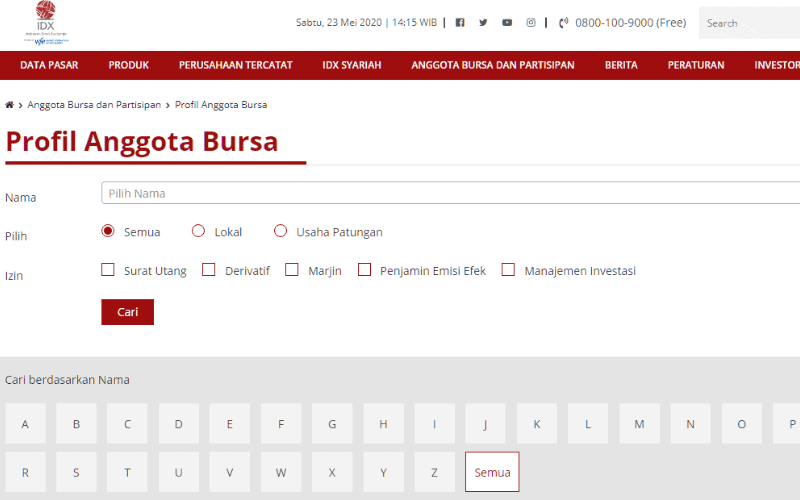Follow Profil Anggota Bursa breadcrumb link

point(221,105)
